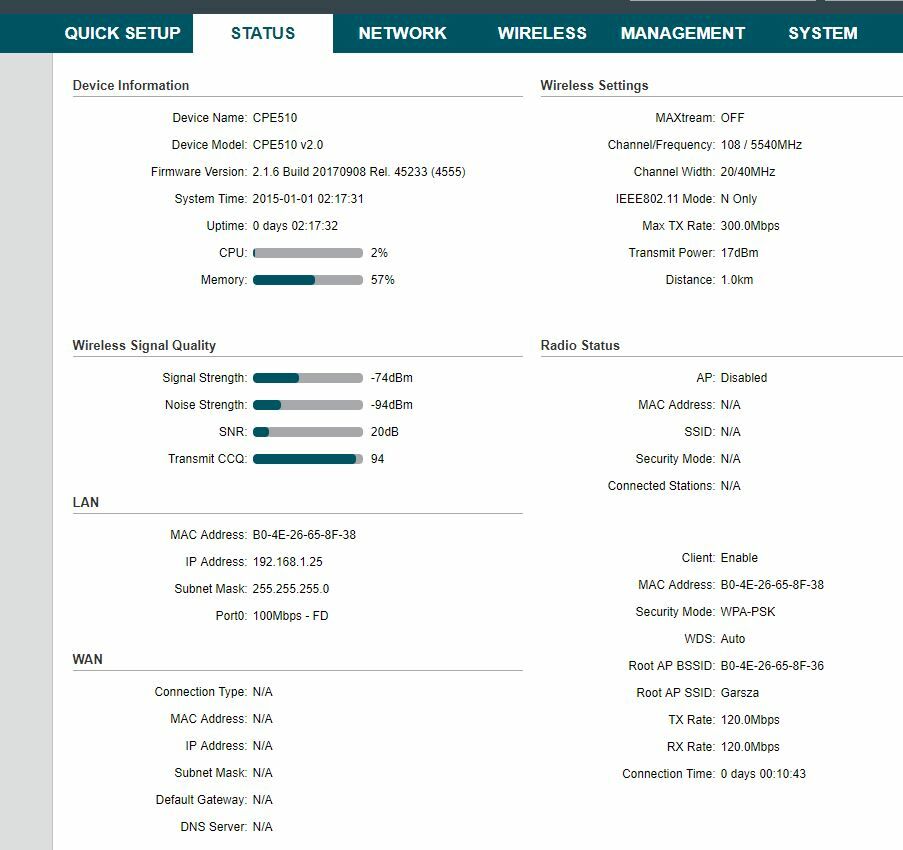Click the AP status Disabled
This screenshot has height=850, width=903.
743,378
